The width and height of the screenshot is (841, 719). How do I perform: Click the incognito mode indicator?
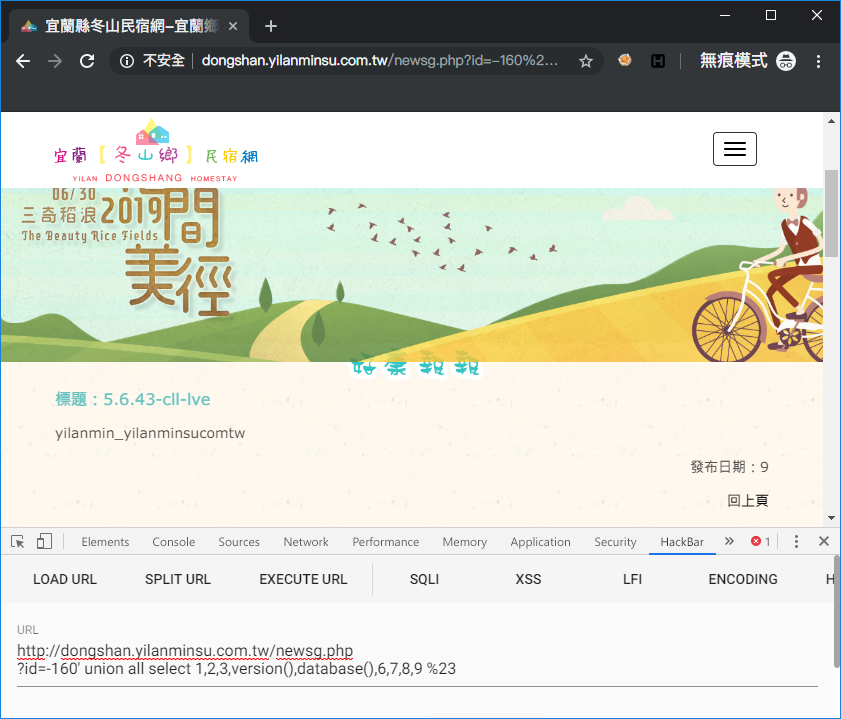click(x=748, y=61)
